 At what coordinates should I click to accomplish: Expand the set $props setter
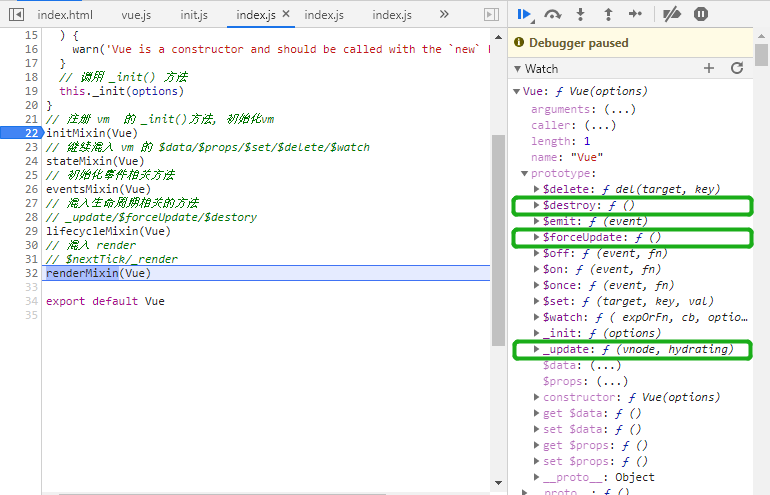537,461
